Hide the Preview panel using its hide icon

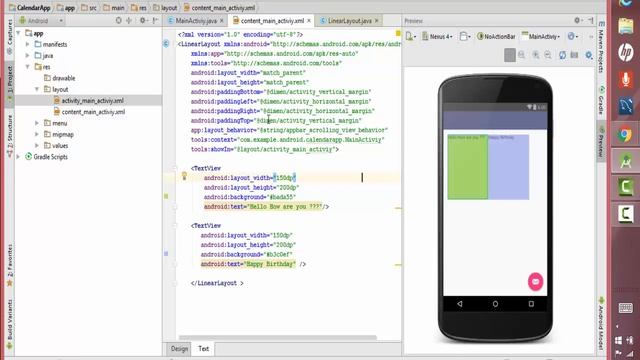(590, 20)
